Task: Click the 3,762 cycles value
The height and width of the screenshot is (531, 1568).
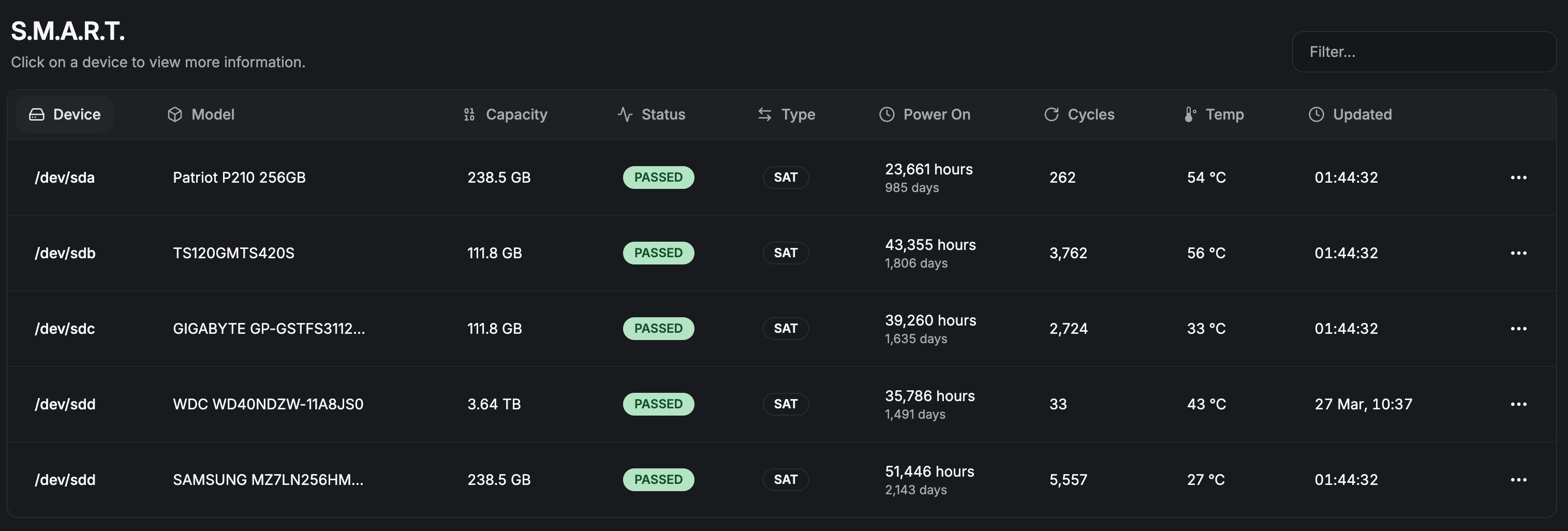Action: coord(1068,253)
